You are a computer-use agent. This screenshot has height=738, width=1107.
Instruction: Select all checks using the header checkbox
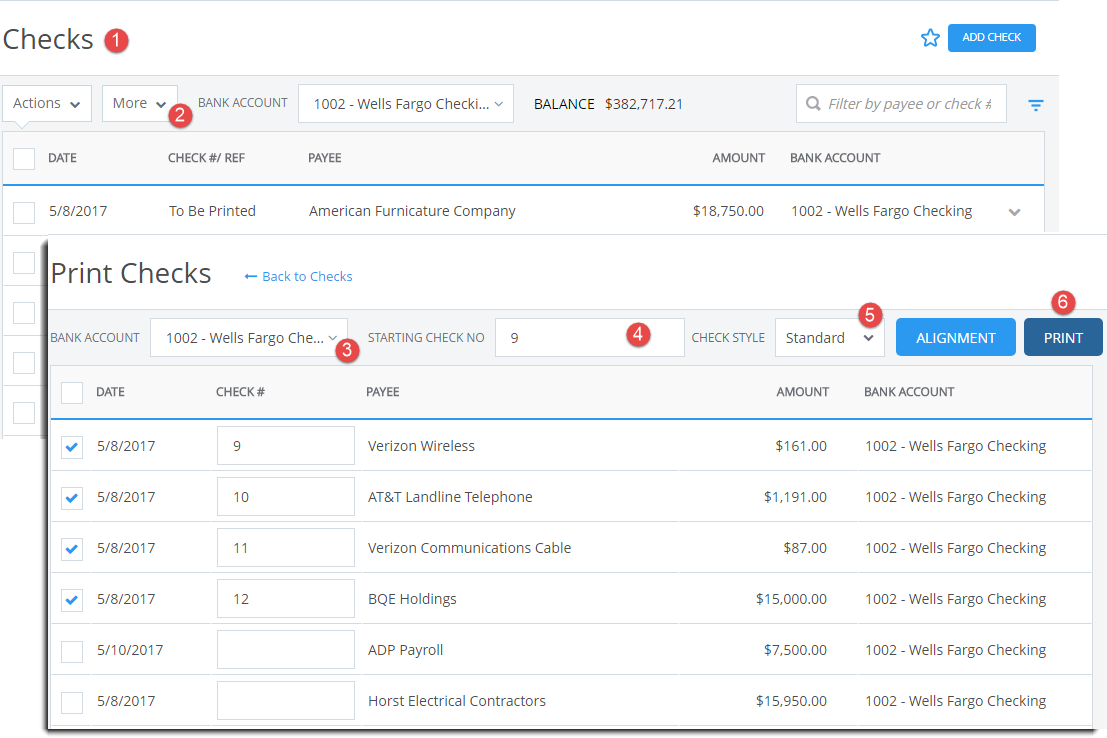point(71,392)
